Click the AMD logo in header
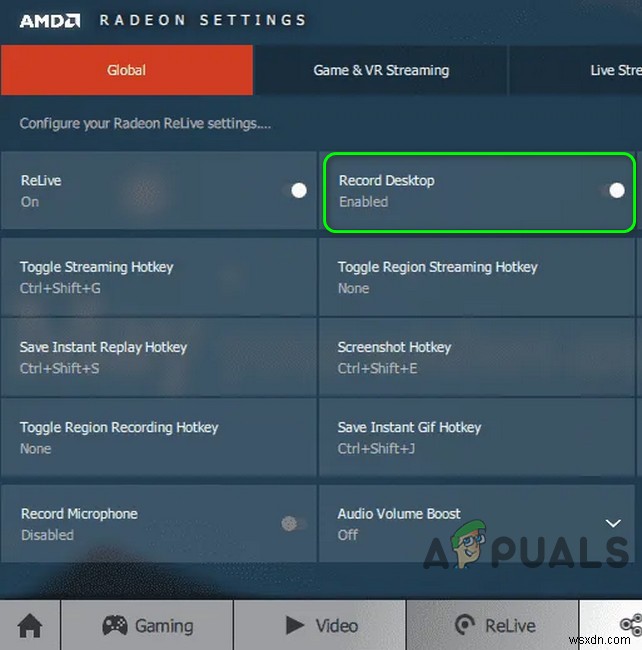 click(x=50, y=21)
